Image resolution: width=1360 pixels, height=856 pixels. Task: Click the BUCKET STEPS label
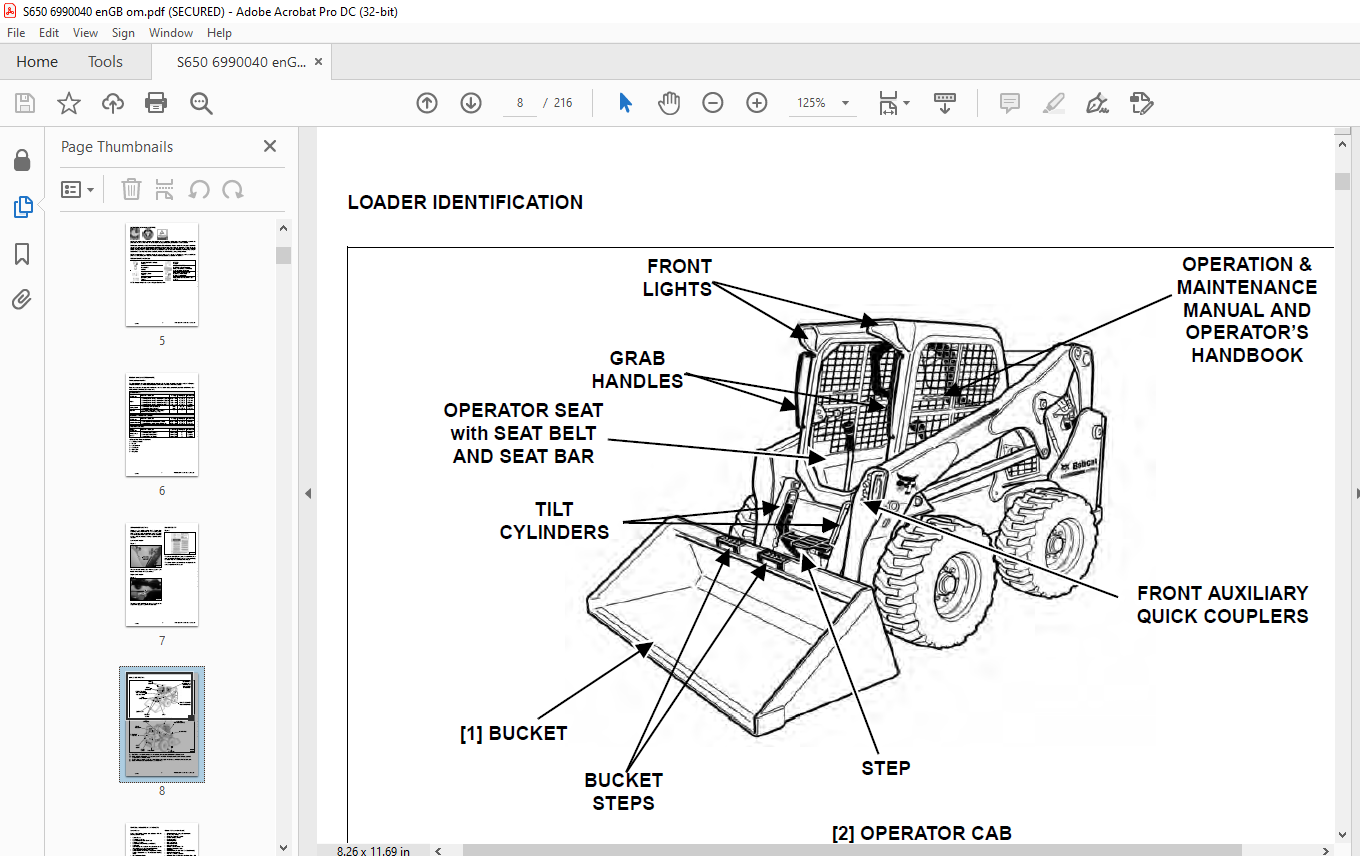624,791
